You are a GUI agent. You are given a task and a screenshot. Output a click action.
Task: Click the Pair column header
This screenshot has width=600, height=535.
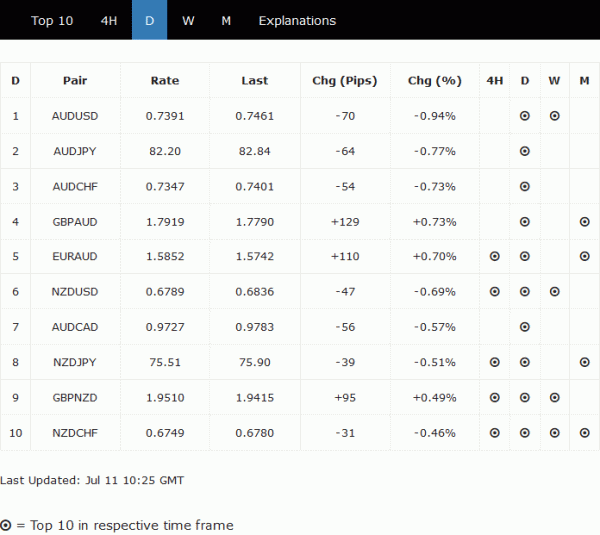click(75, 80)
